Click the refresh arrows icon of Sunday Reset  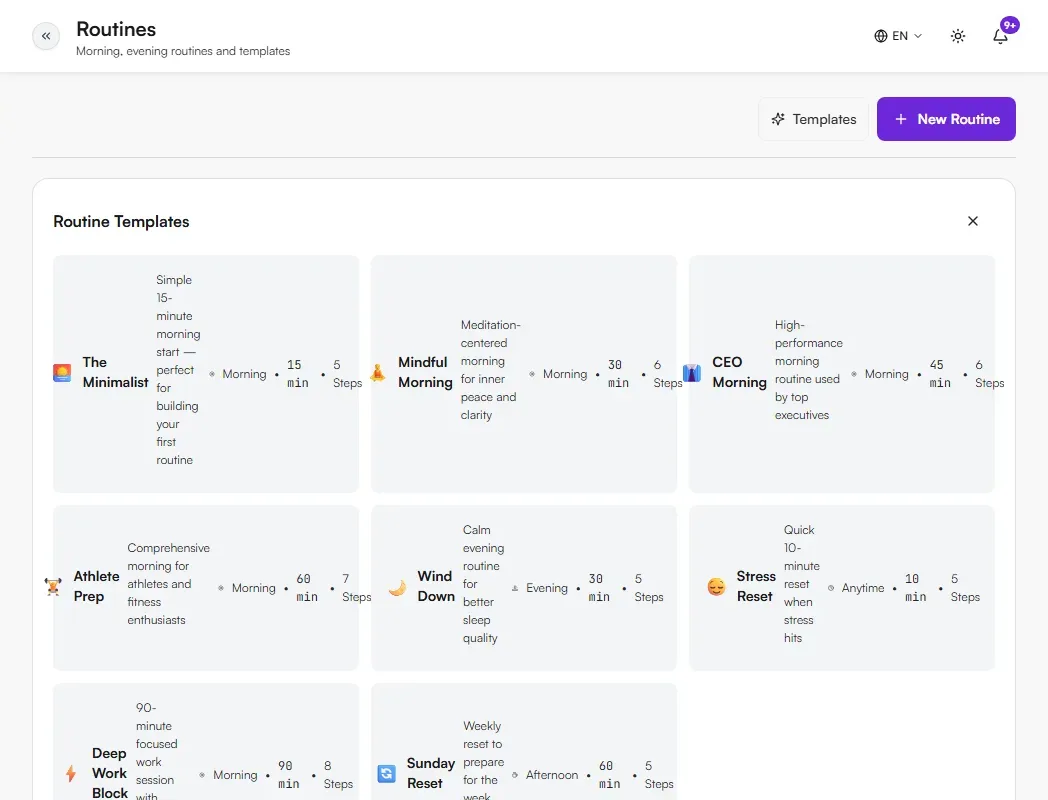pyautogui.click(x=386, y=774)
